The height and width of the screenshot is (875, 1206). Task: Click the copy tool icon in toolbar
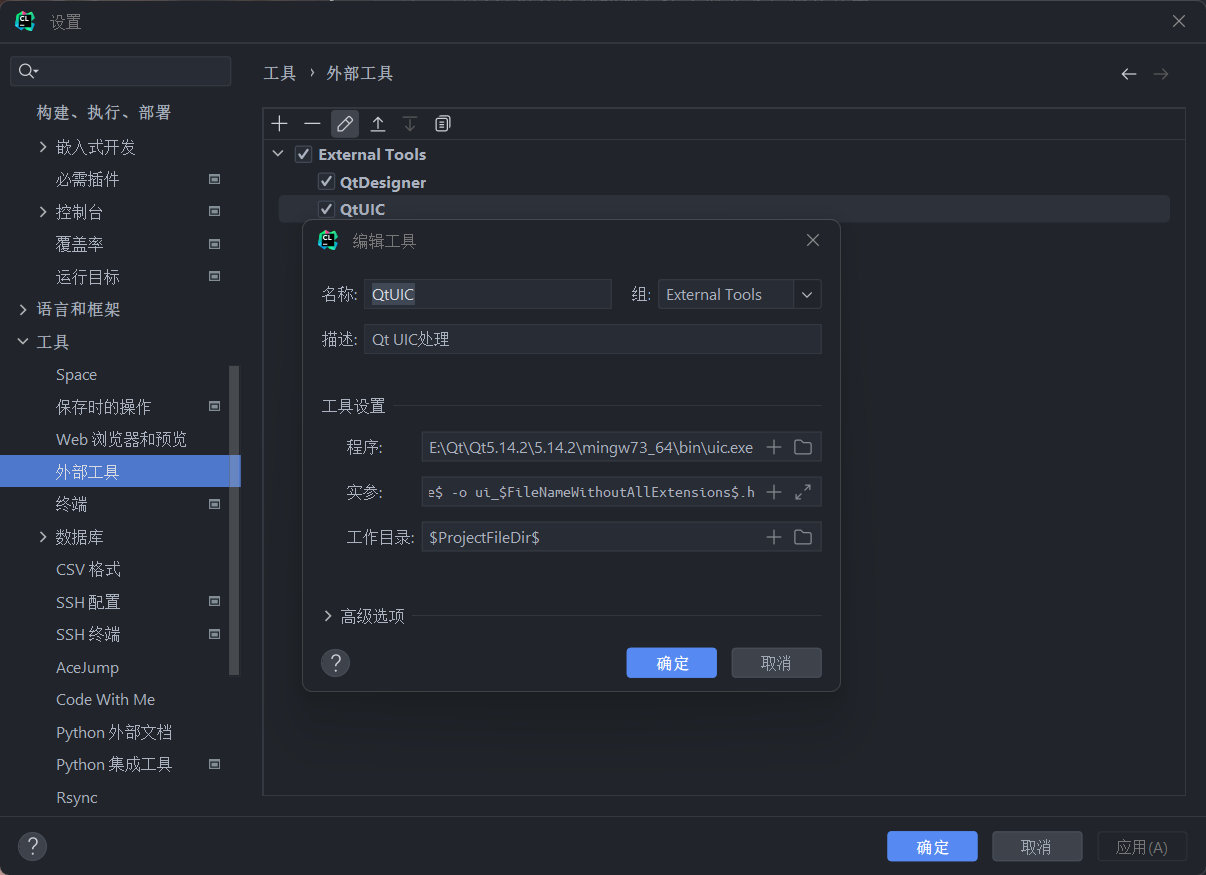tap(443, 124)
